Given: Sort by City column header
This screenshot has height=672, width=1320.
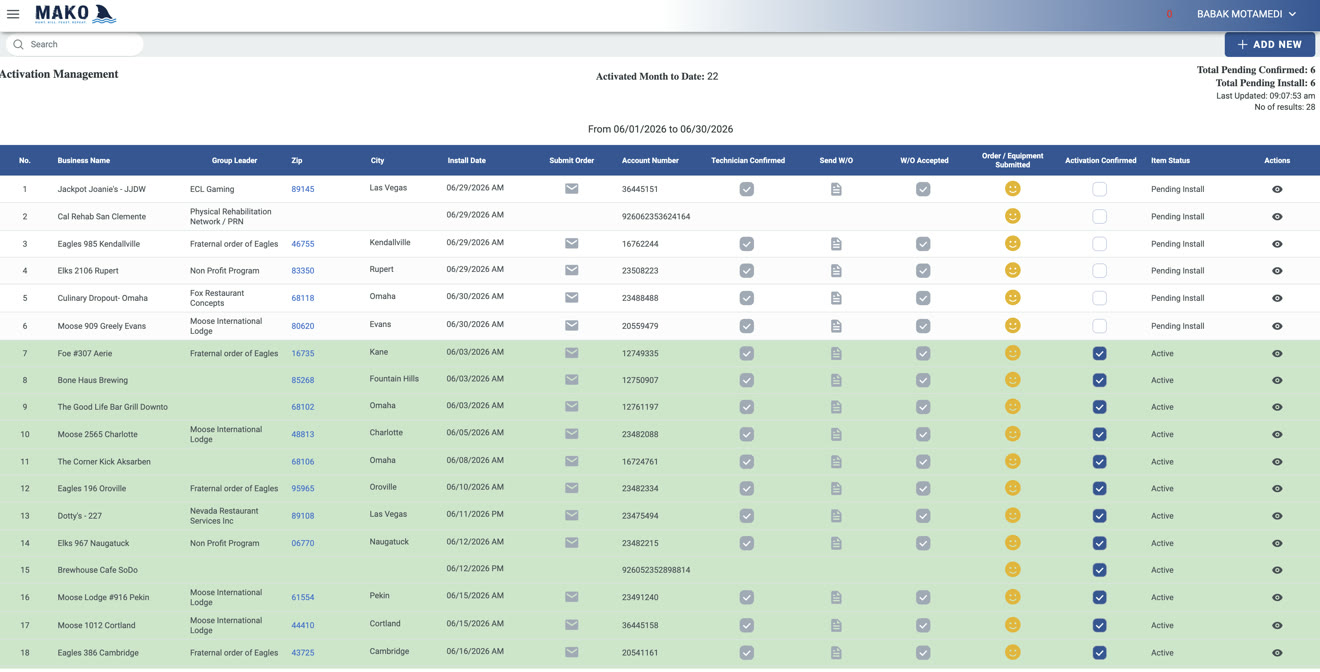Looking at the screenshot, I should [x=377, y=160].
